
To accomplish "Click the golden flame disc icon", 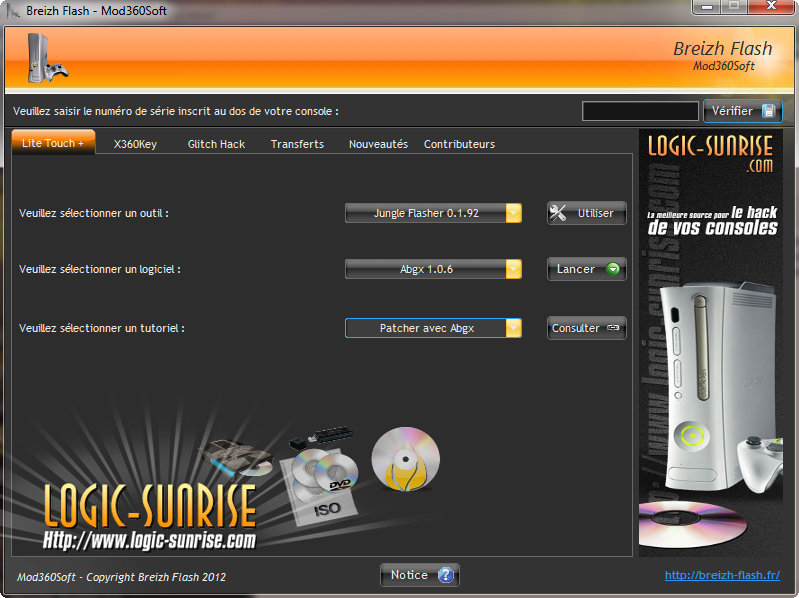I will click(406, 459).
